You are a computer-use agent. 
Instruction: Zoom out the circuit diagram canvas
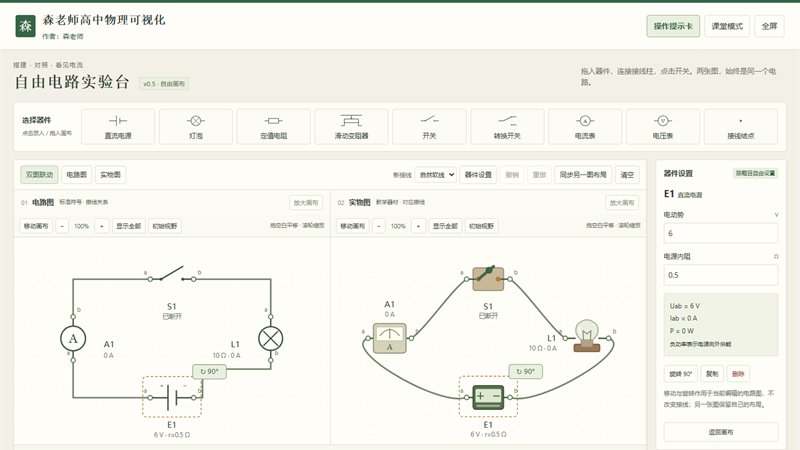coord(62,226)
